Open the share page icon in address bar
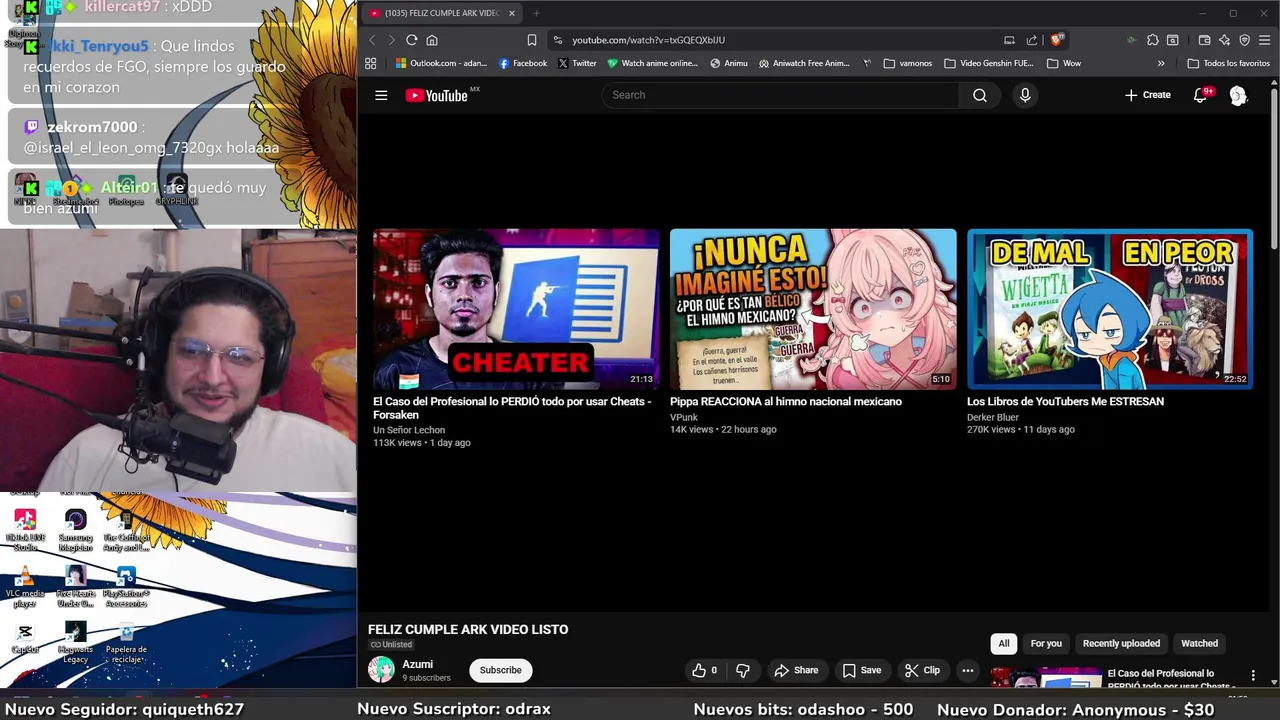Viewport: 1280px width, 720px height. (1032, 40)
